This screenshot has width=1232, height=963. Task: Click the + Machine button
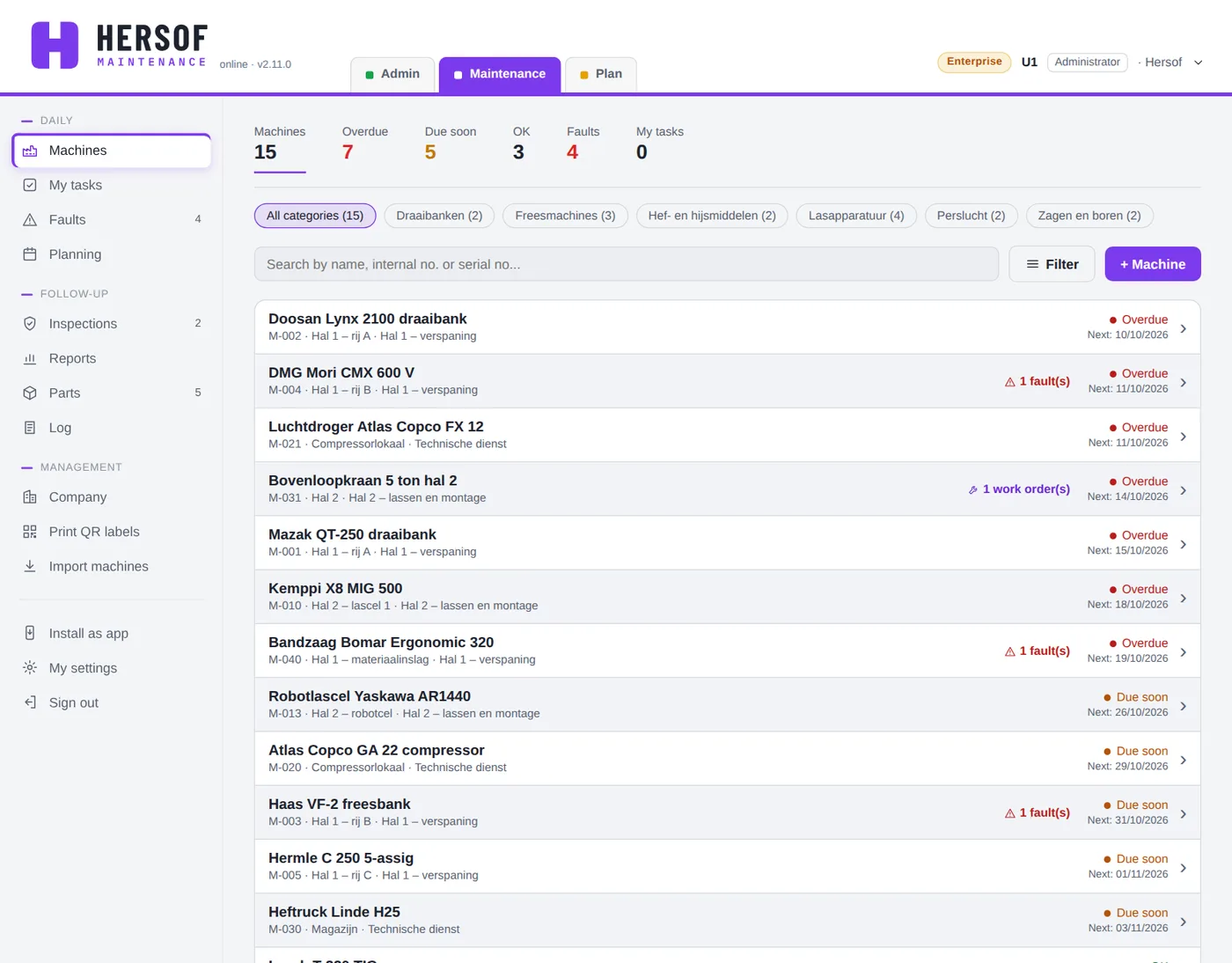coord(1153,264)
